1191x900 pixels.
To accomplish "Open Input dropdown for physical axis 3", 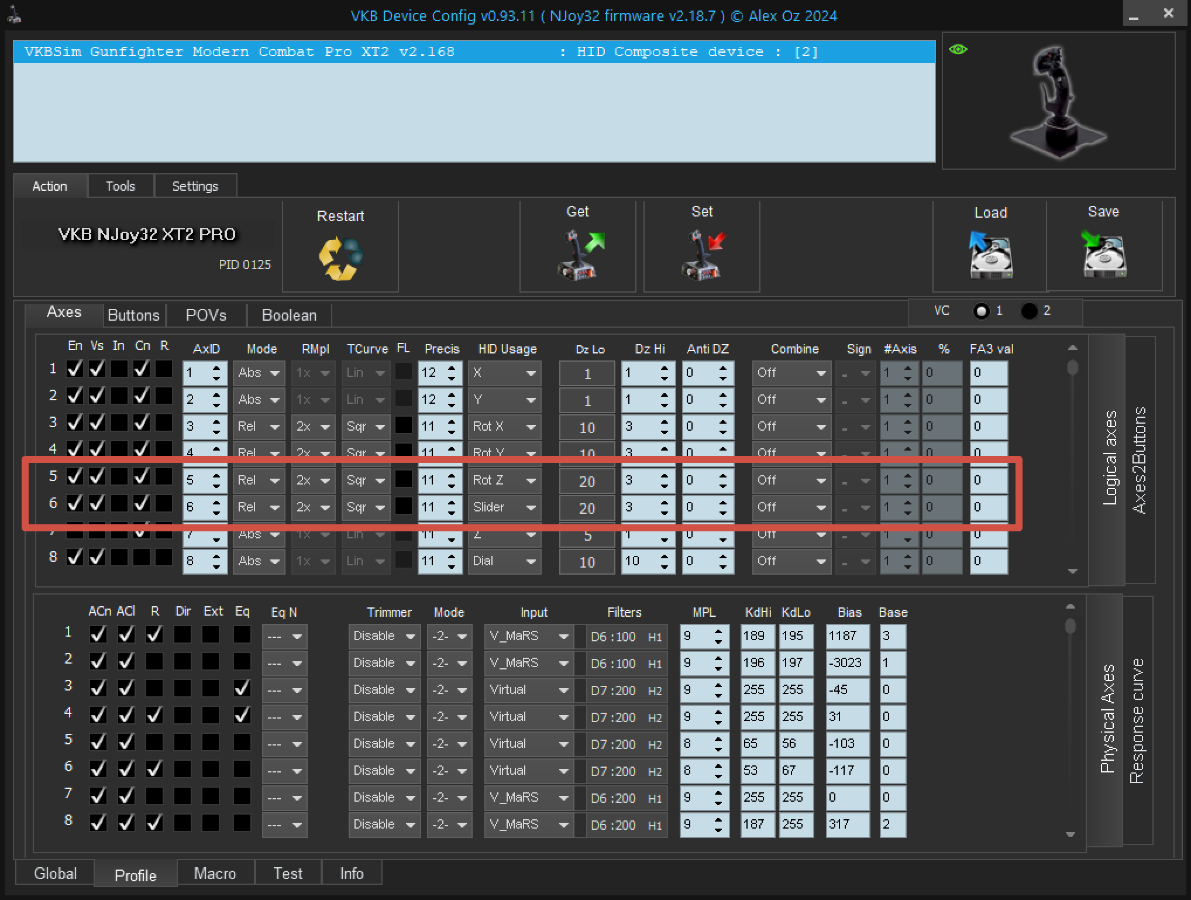I will click(x=529, y=690).
